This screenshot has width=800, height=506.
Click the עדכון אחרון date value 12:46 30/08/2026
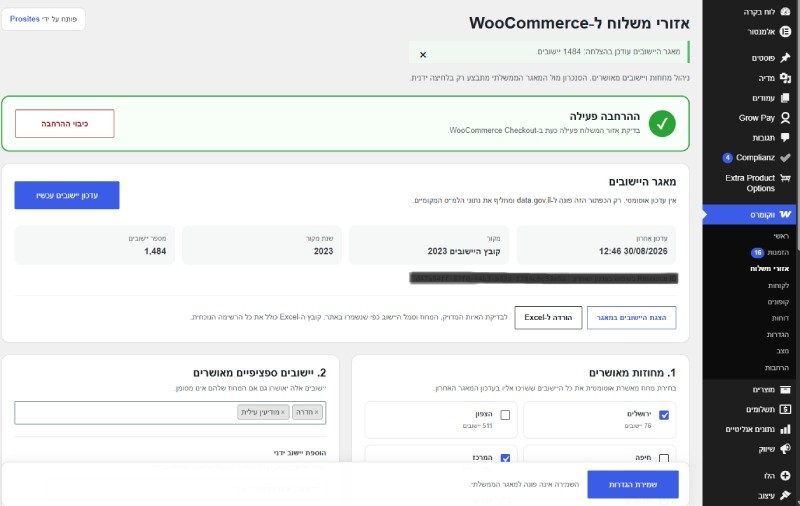(633, 251)
